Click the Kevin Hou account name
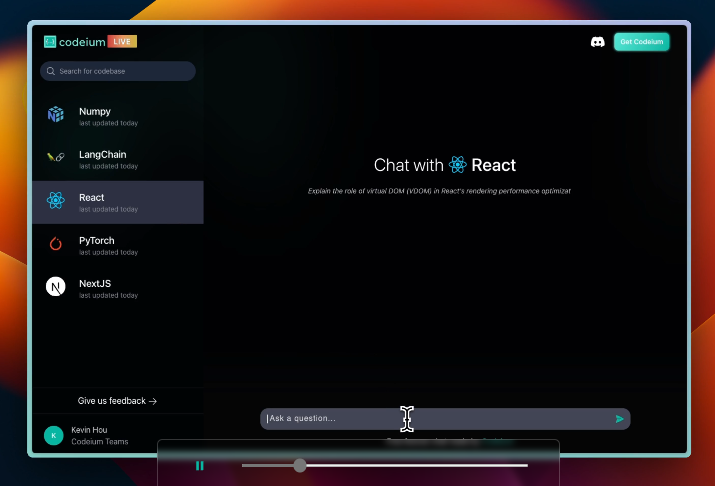The height and width of the screenshot is (486, 715). (89, 430)
